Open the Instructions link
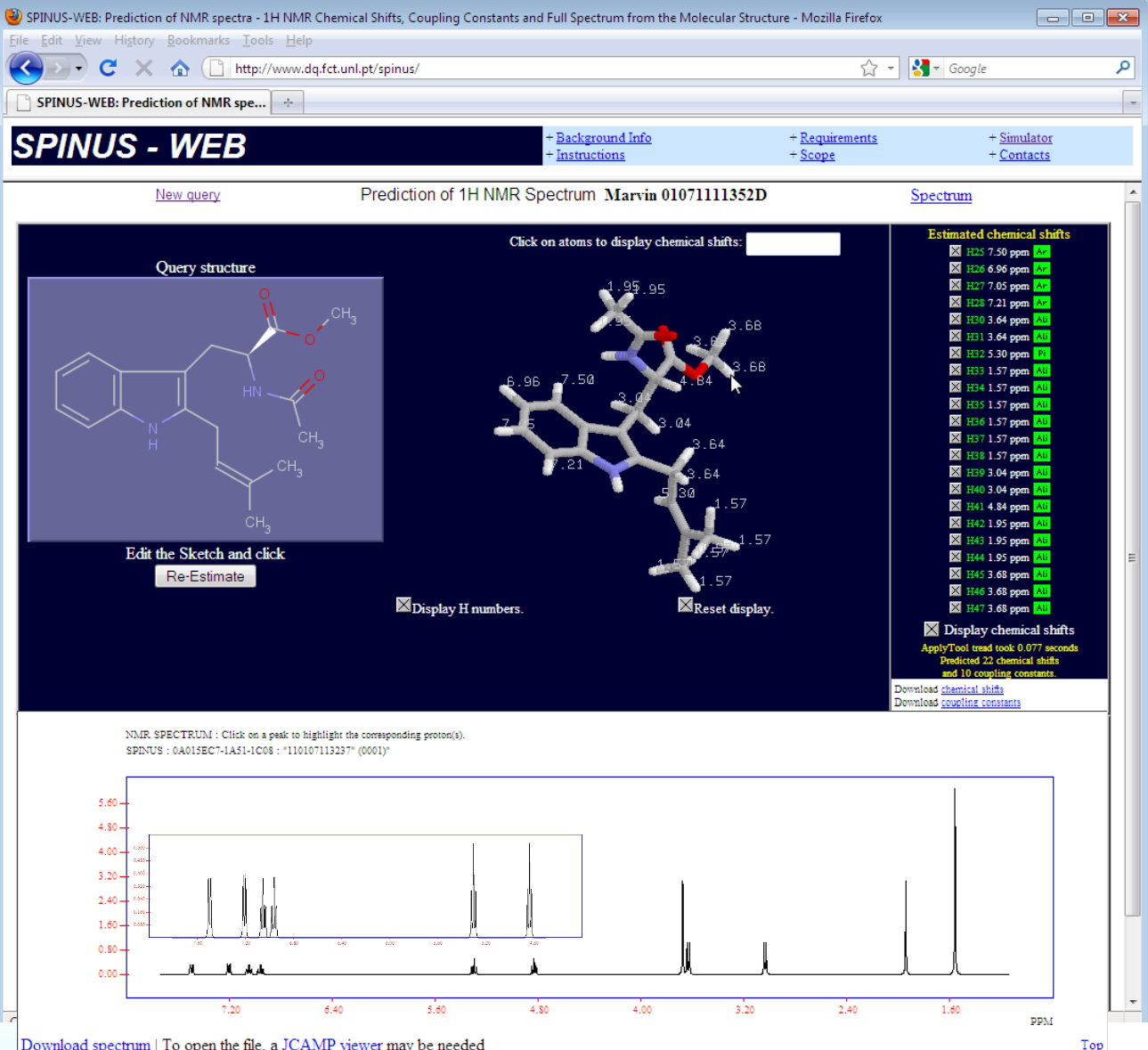The image size is (1148, 1050). [x=590, y=155]
